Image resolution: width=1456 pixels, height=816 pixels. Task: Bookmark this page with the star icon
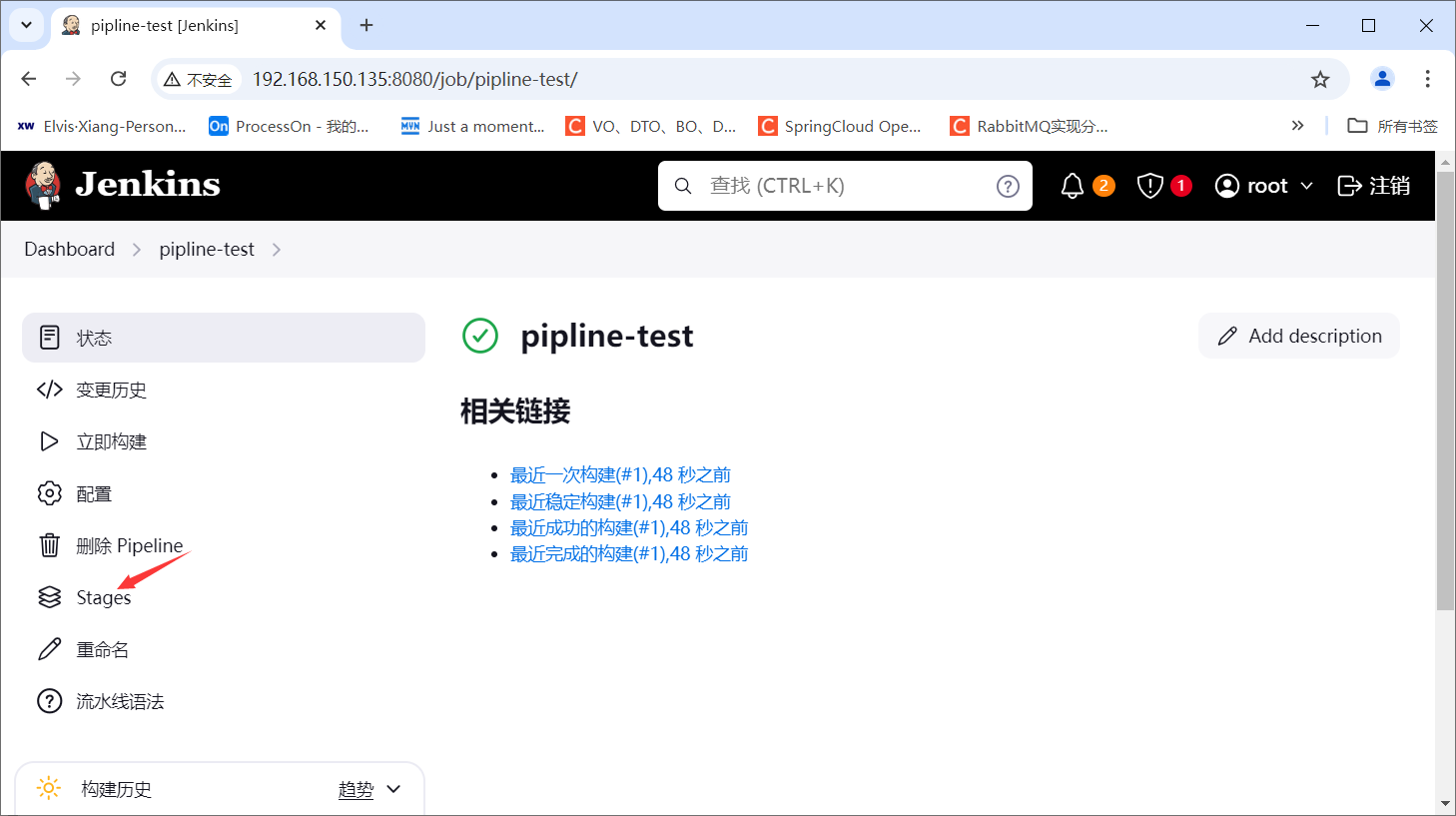point(1320,79)
